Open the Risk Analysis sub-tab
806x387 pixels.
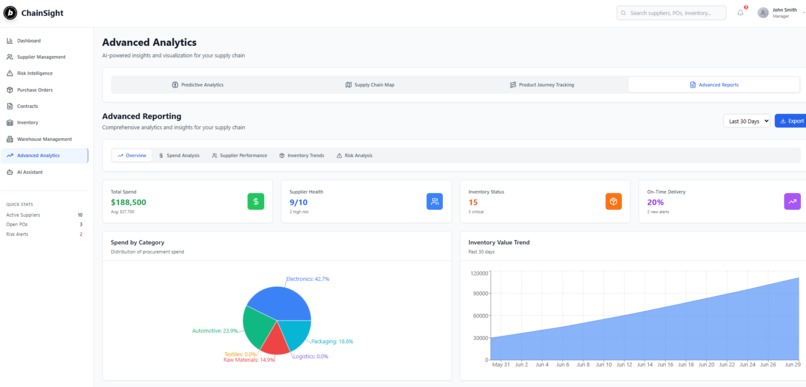(355, 155)
